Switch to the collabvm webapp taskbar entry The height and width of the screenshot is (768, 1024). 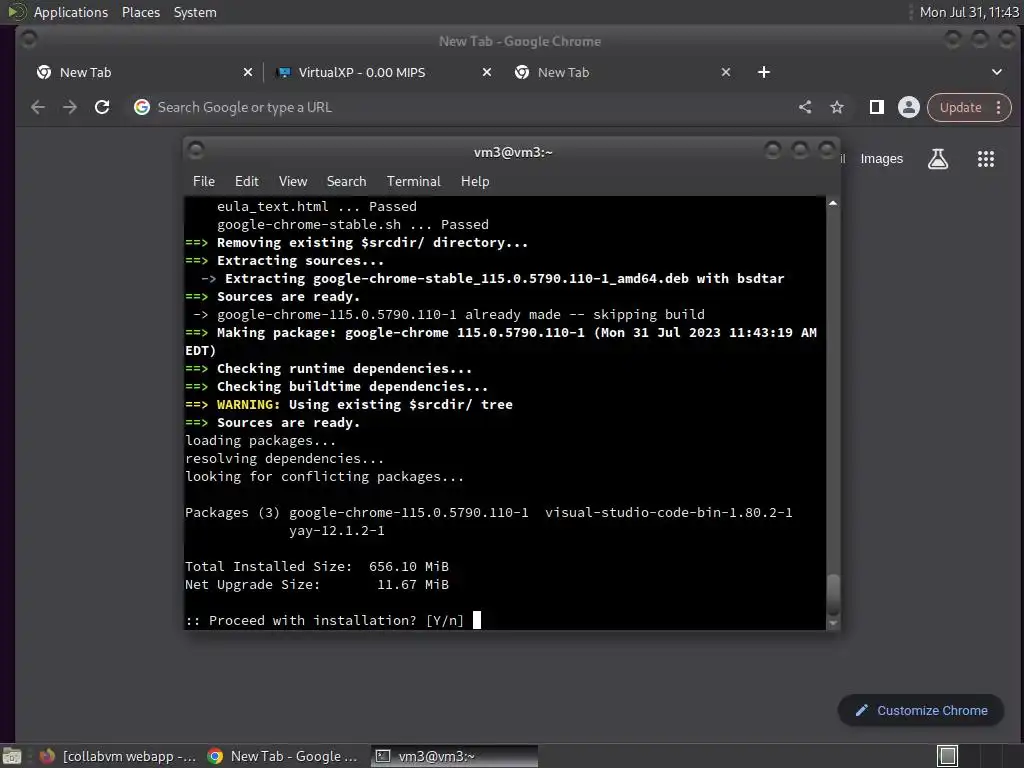tap(118, 756)
